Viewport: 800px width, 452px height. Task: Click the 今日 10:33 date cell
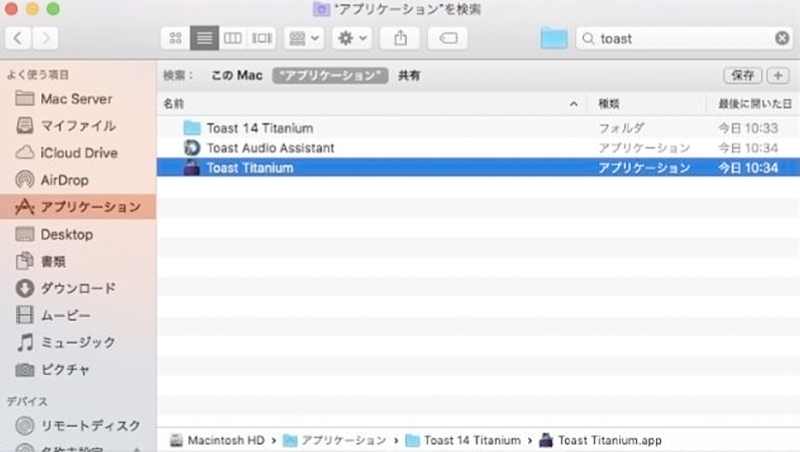point(748,128)
